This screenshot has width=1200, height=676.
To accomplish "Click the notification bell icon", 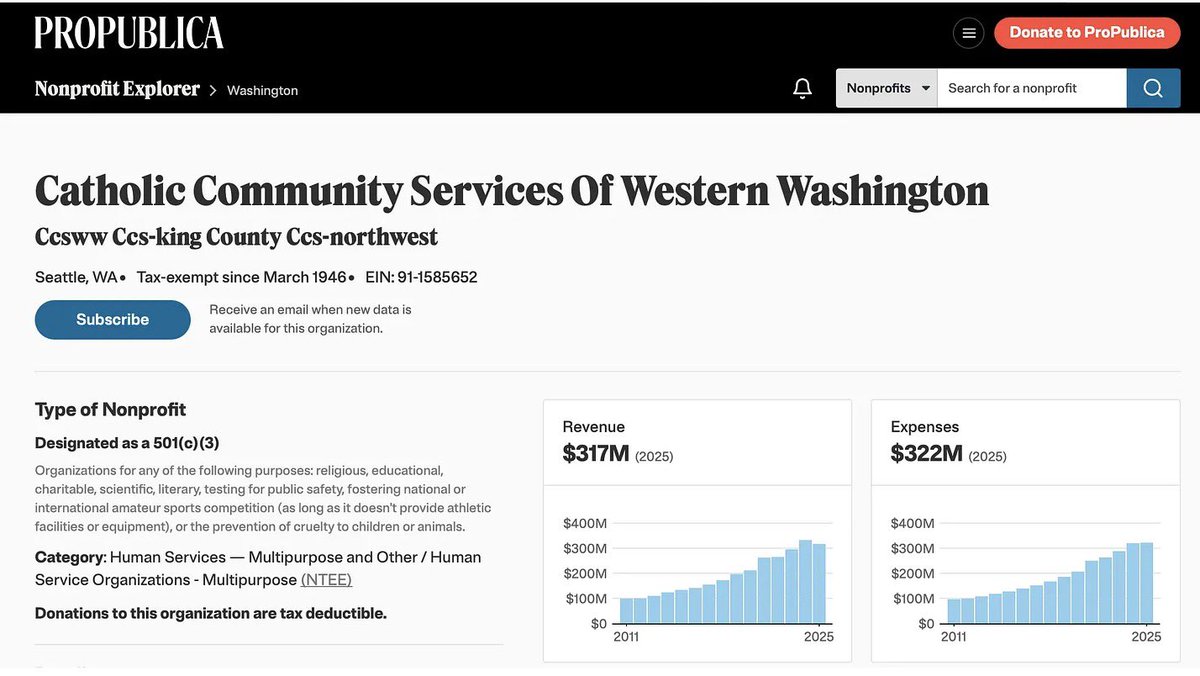I will [x=802, y=88].
